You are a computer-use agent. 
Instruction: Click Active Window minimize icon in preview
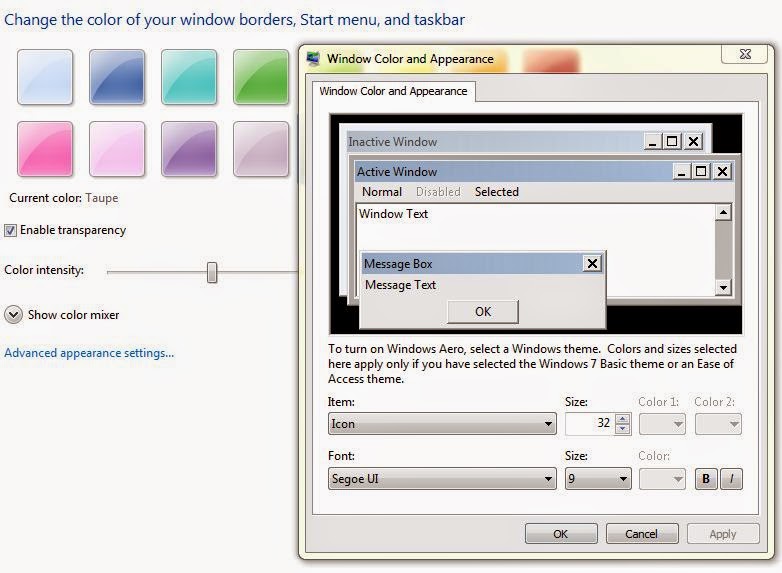click(681, 172)
